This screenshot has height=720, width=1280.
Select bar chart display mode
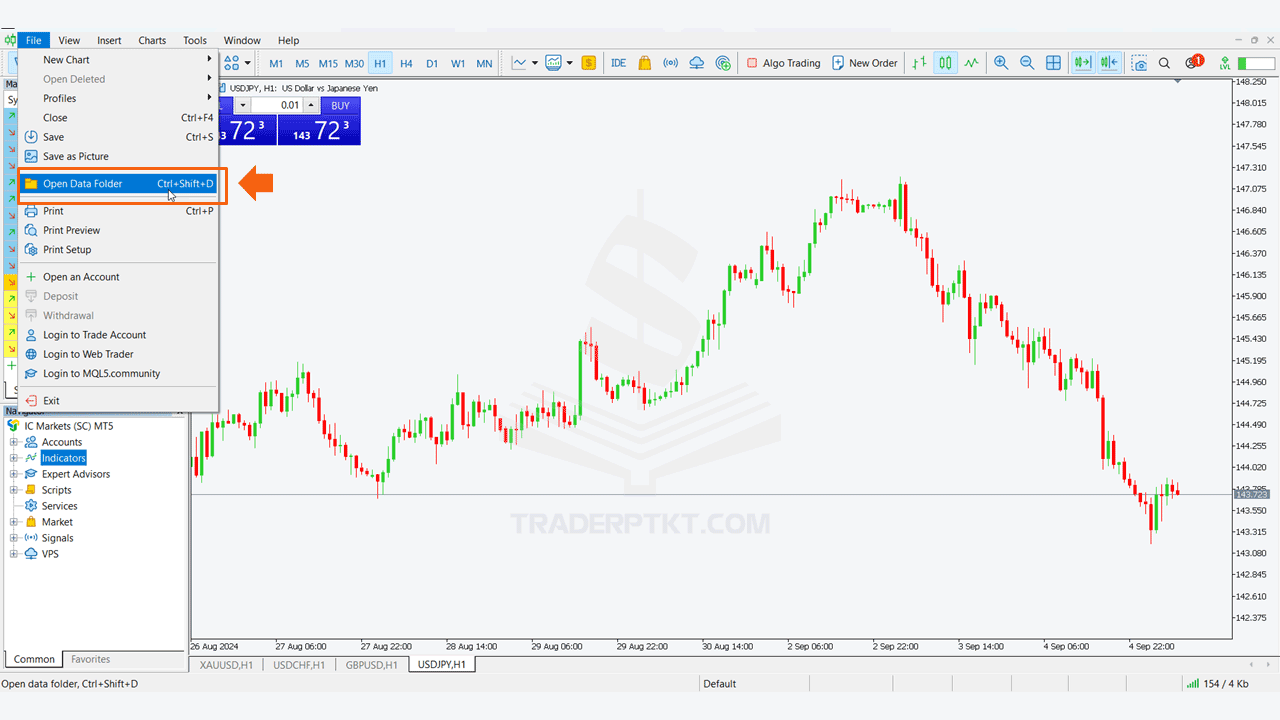point(919,63)
